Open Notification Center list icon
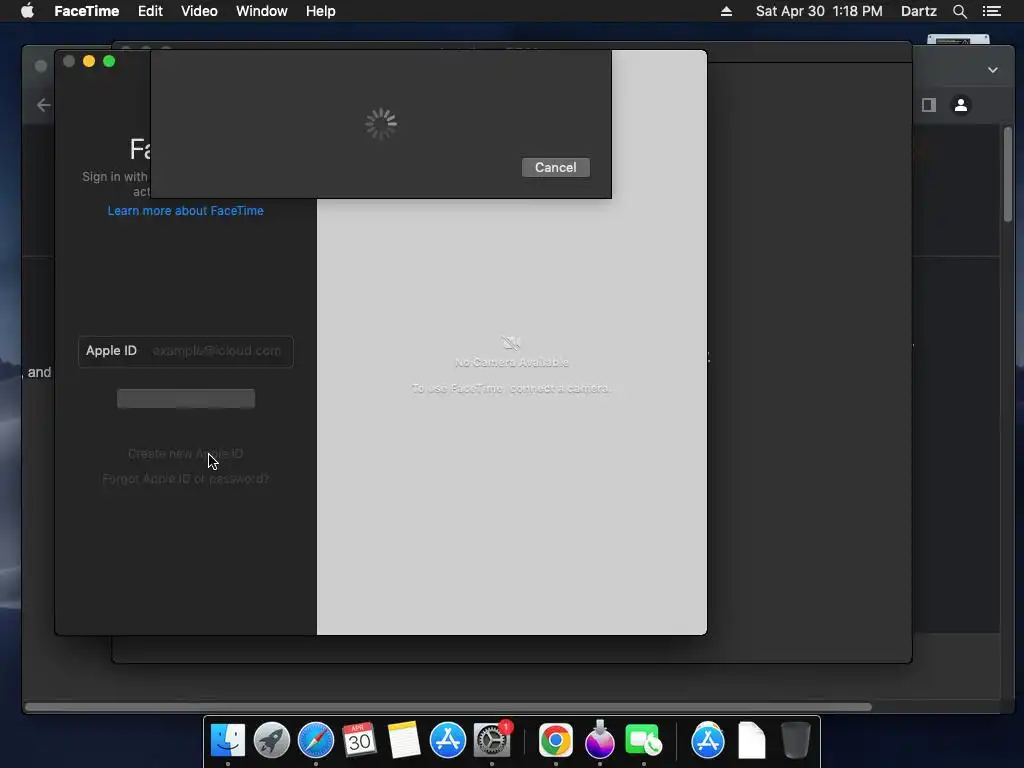This screenshot has height=768, width=1024. [991, 11]
